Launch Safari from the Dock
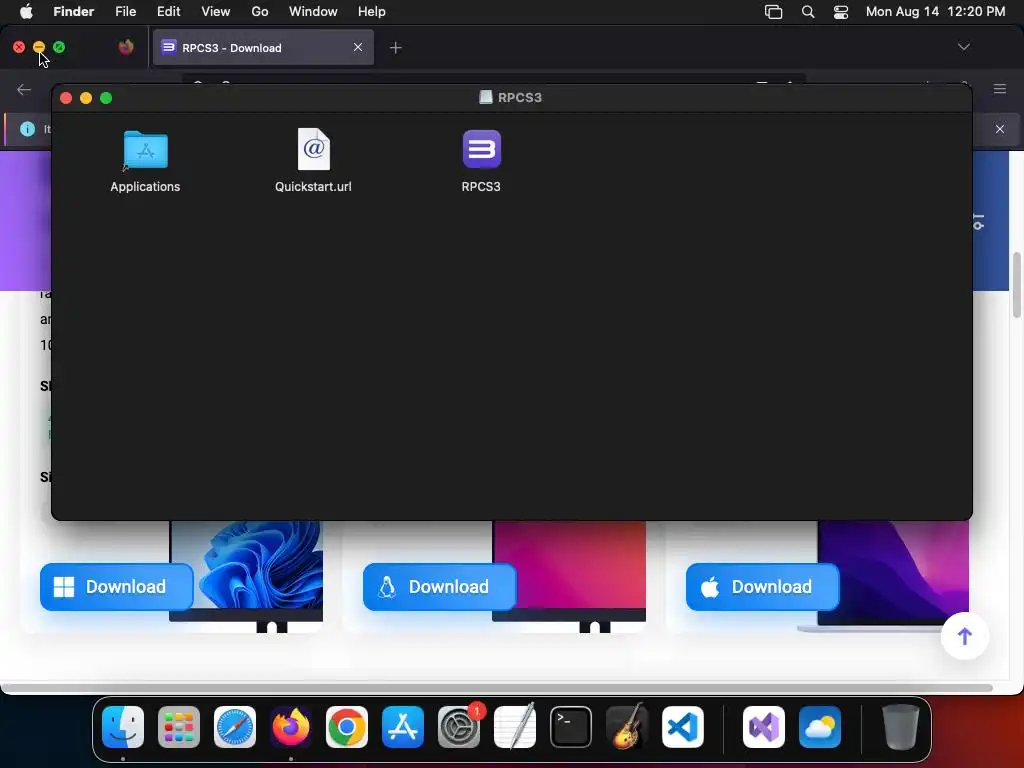The height and width of the screenshot is (768, 1024). (235, 727)
